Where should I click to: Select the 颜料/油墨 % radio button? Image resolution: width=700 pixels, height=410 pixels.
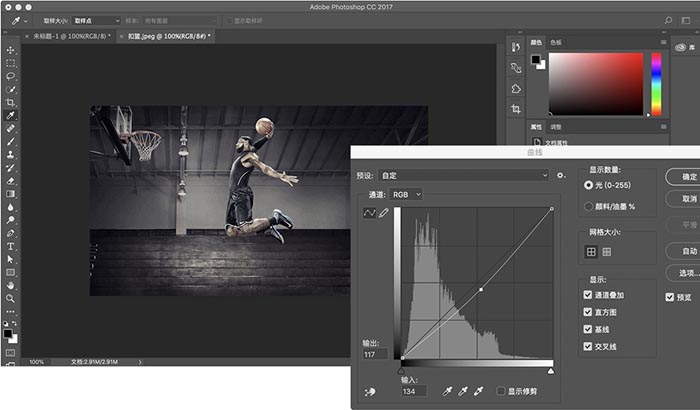click(x=588, y=206)
